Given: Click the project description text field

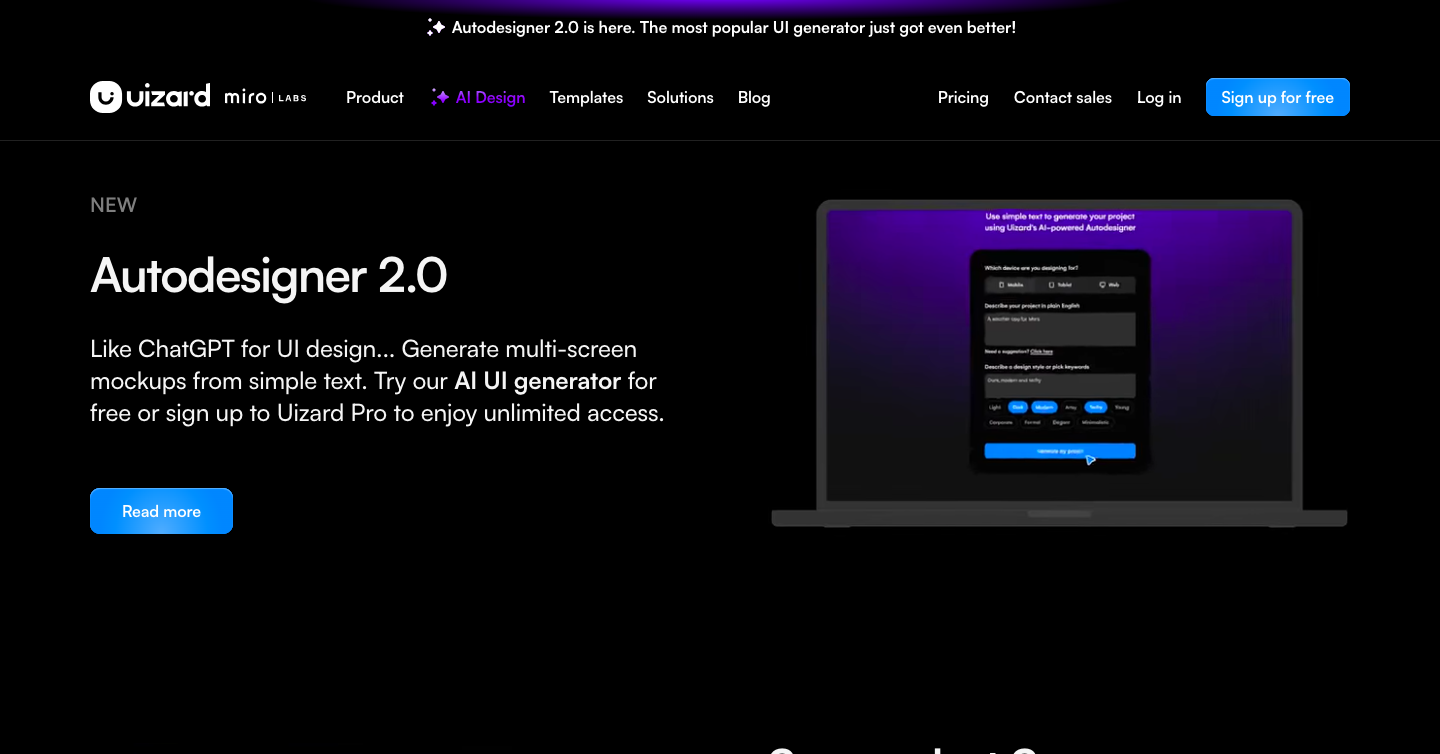Looking at the screenshot, I should point(1060,329).
